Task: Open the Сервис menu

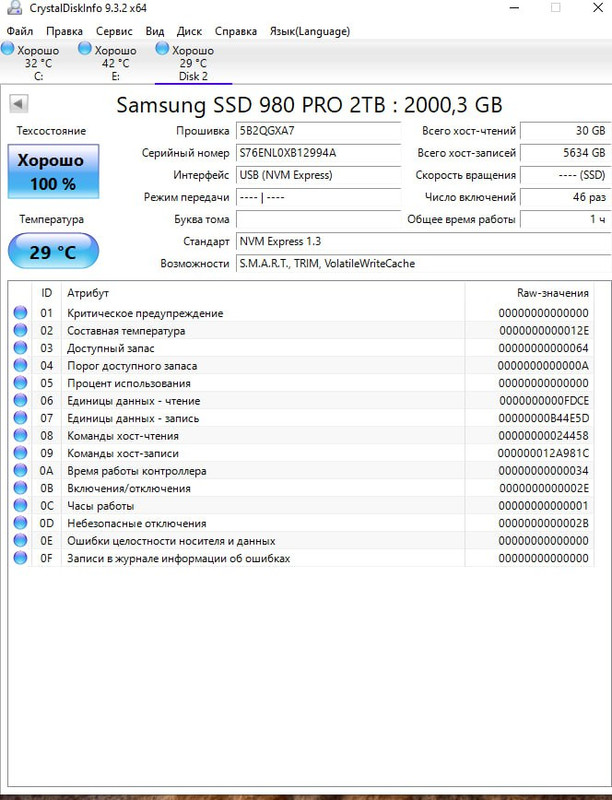Action: [114, 31]
